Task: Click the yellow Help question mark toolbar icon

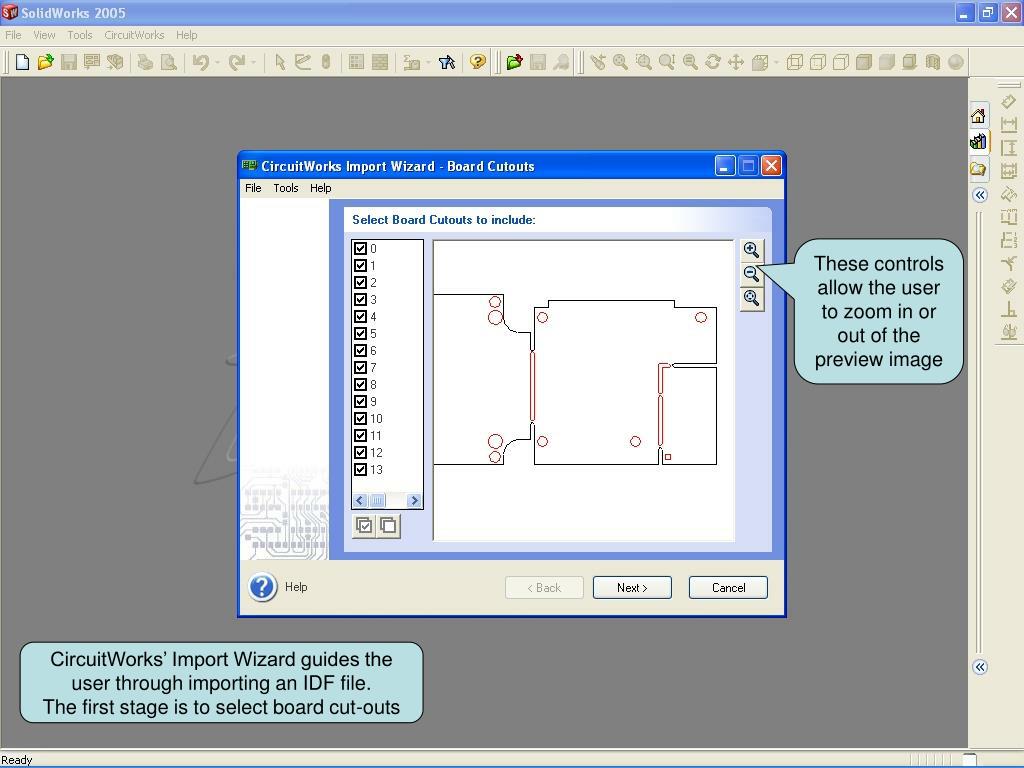Action: click(x=477, y=62)
